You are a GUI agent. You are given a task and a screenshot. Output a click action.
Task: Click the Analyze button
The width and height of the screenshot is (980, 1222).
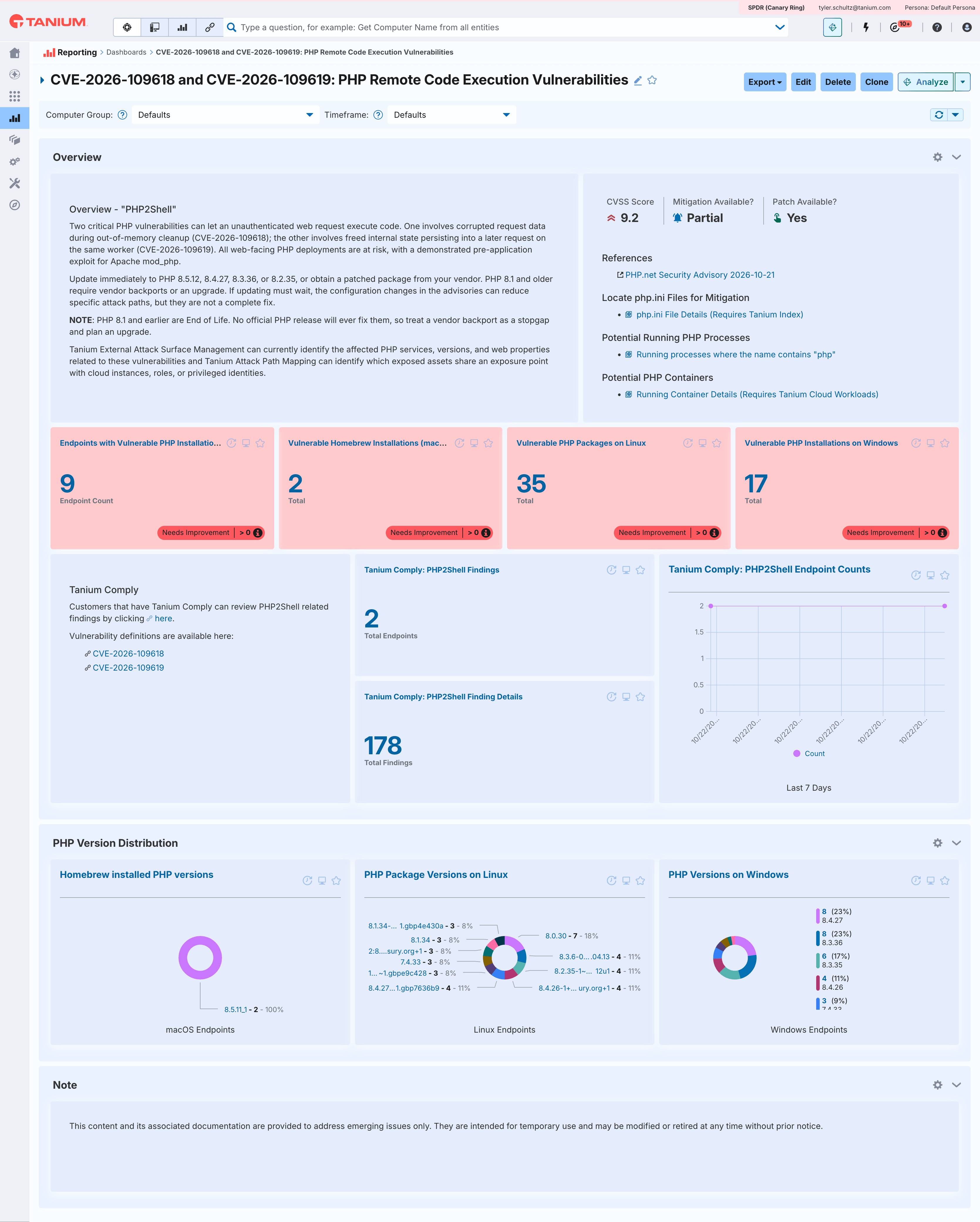coord(926,82)
